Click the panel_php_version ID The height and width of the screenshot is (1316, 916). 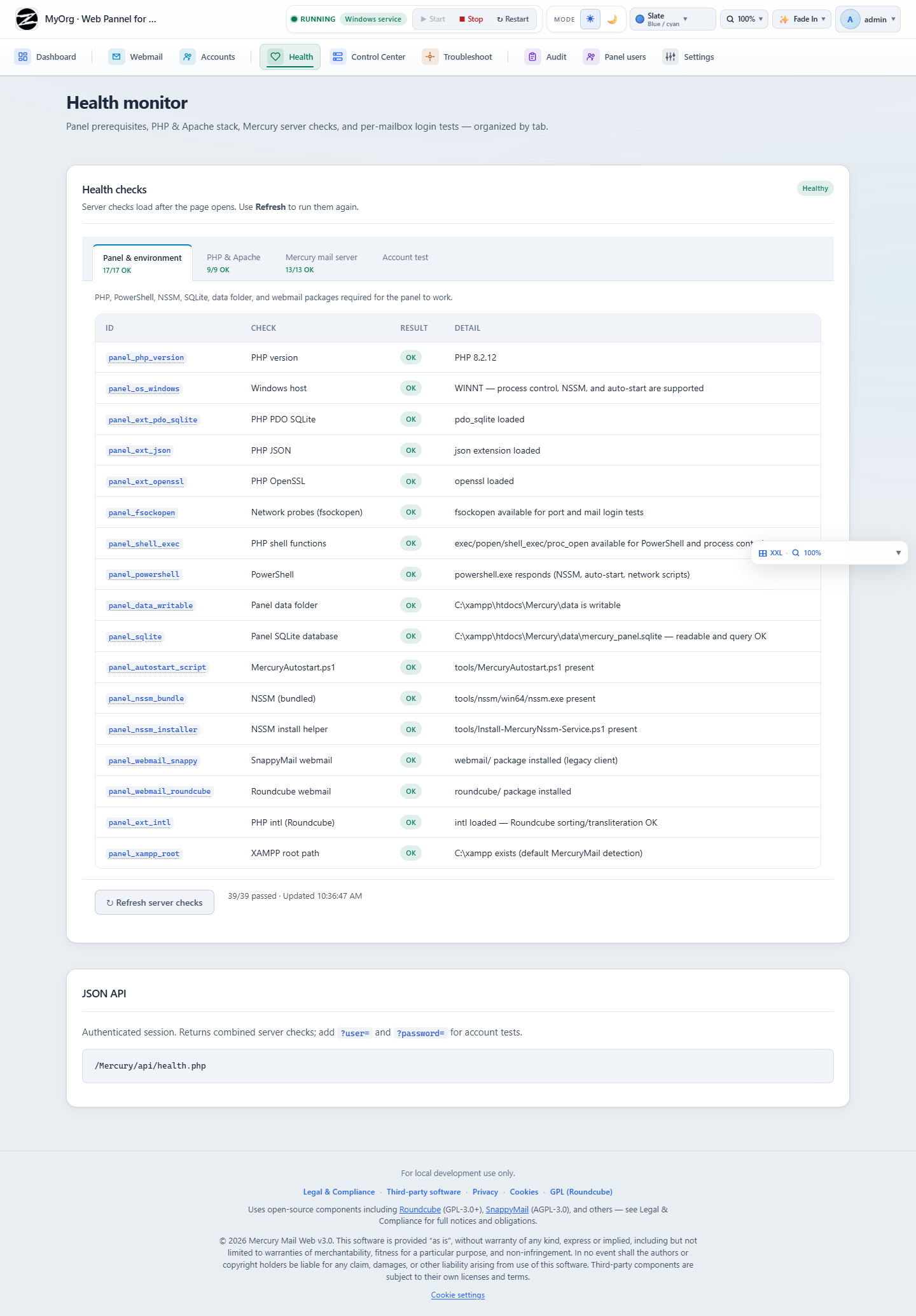(146, 357)
